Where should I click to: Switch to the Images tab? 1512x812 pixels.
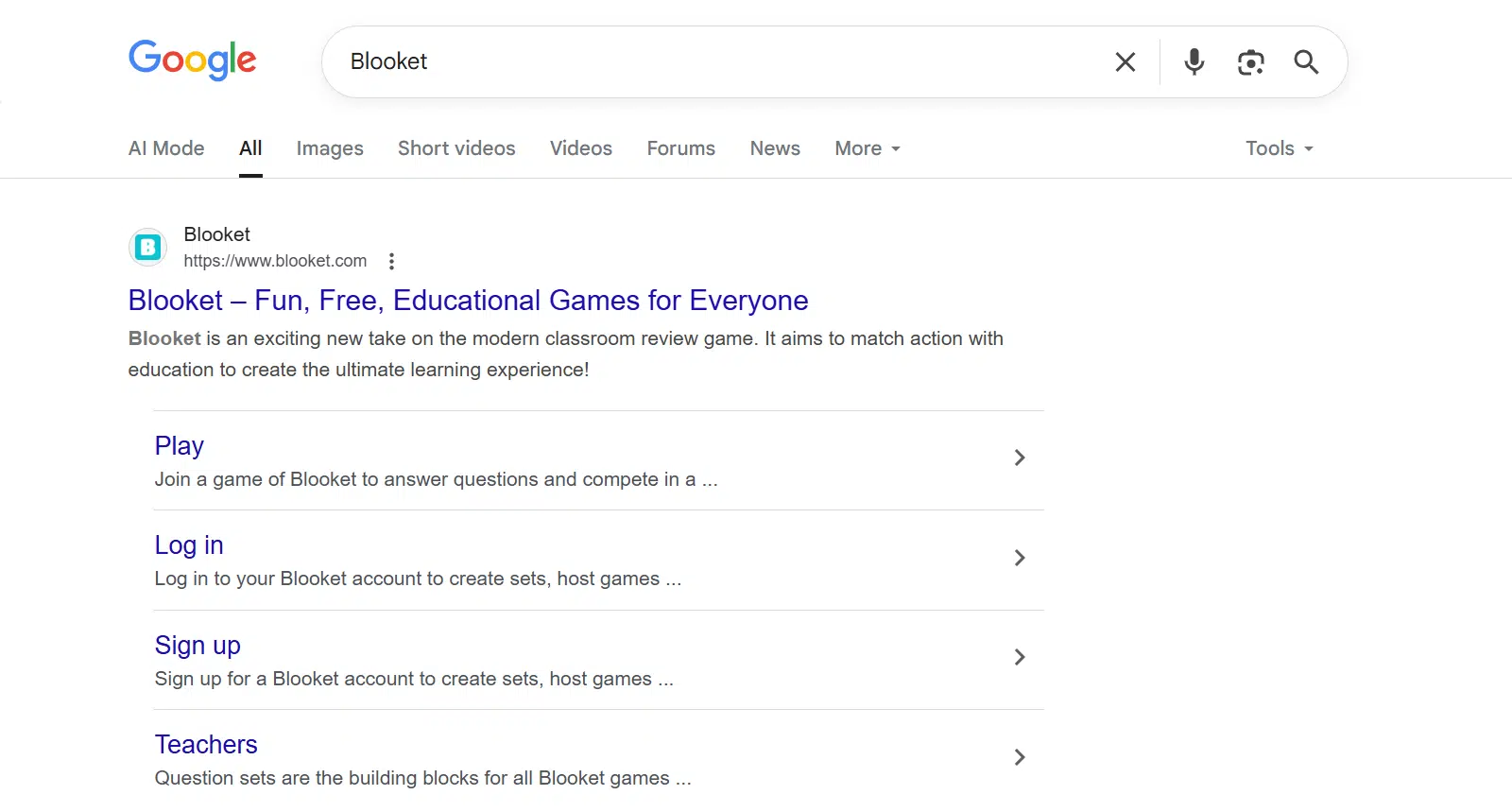coord(330,148)
